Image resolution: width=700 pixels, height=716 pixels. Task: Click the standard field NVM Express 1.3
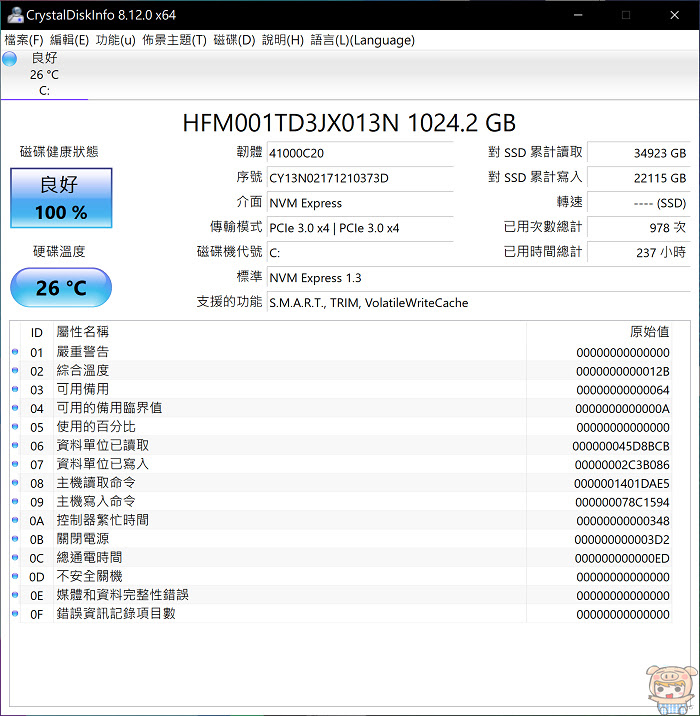pos(479,278)
